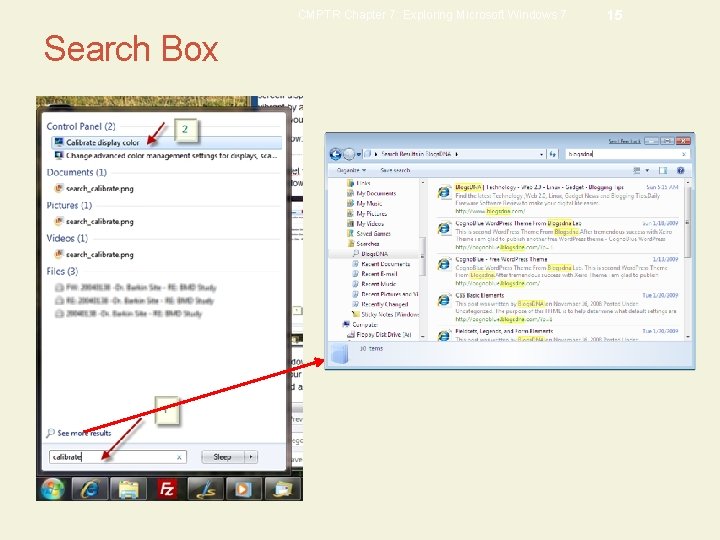The image size is (720, 540).
Task: Select the Control Panel (2) results header
Action: point(81,126)
